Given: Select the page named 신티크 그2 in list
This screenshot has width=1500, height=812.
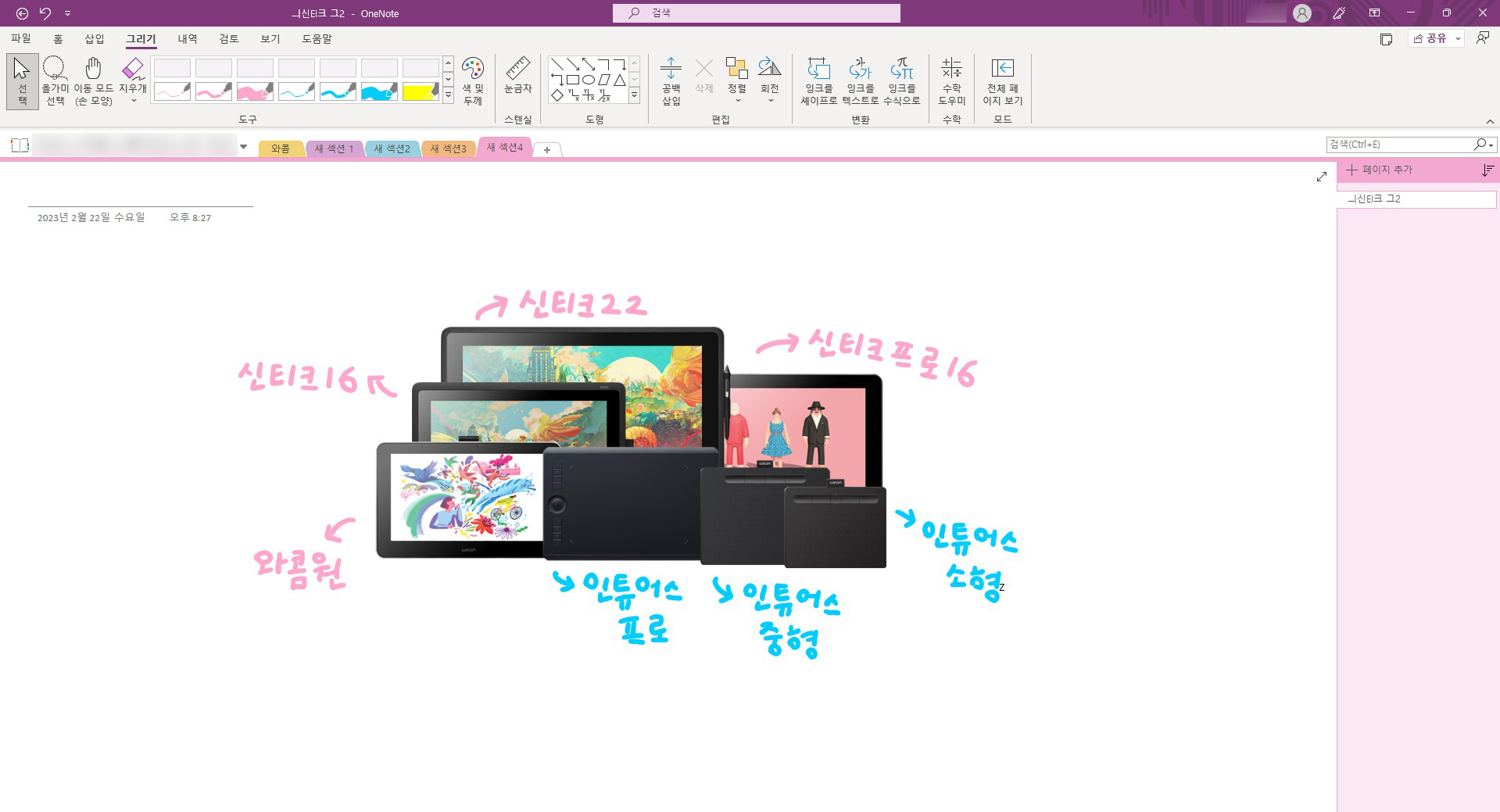Looking at the screenshot, I should coord(1416,199).
